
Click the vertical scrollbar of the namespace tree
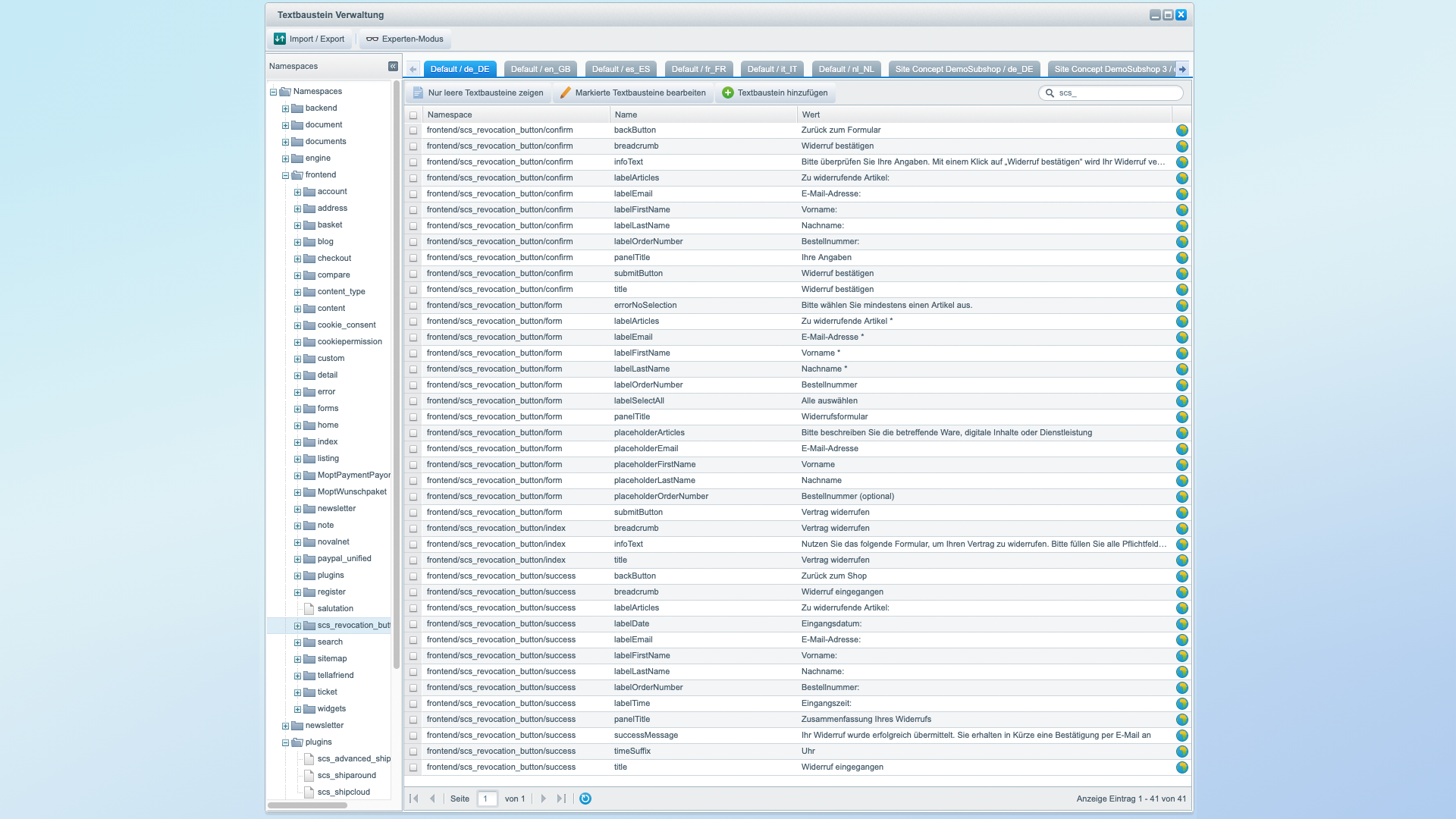coord(396,375)
